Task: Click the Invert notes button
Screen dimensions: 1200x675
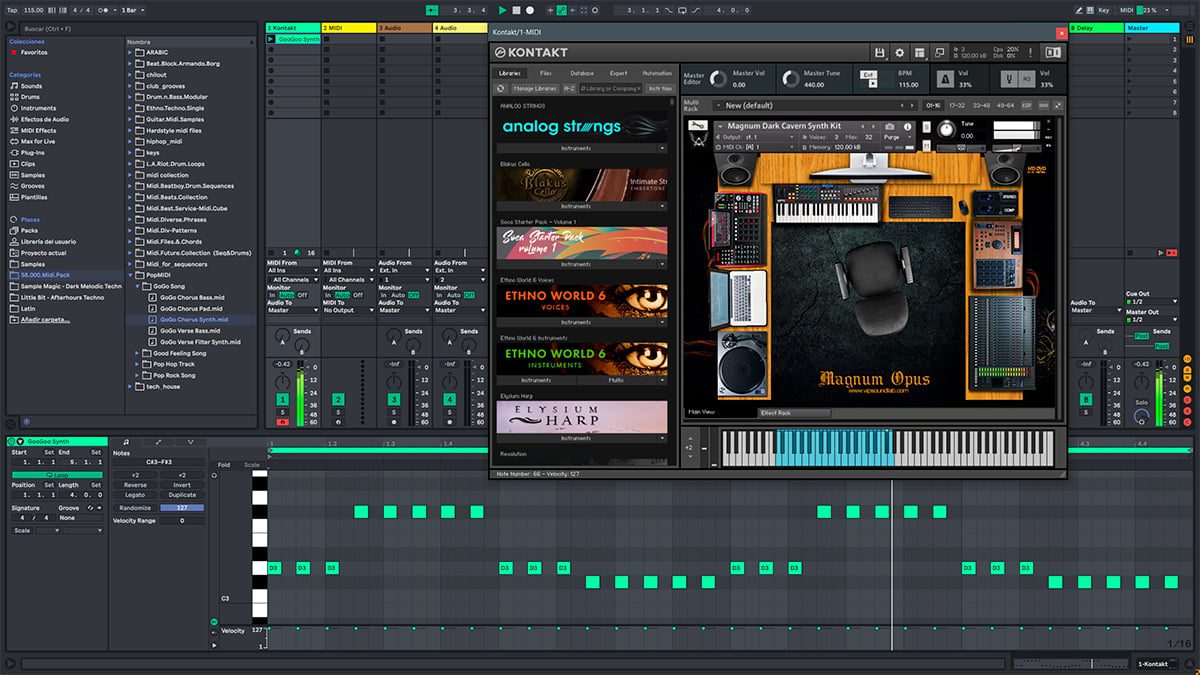Action: pos(182,485)
